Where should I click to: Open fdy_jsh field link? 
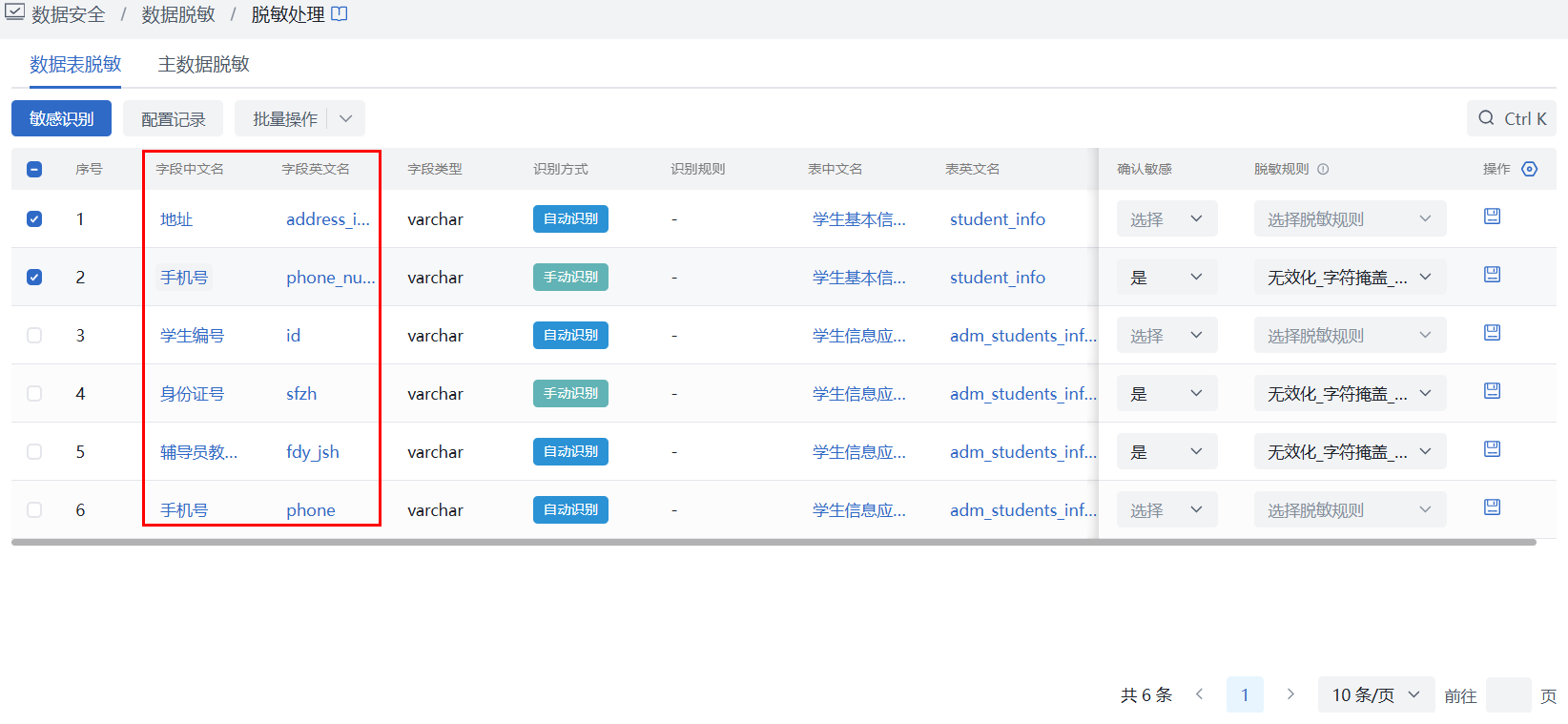pyautogui.click(x=313, y=452)
